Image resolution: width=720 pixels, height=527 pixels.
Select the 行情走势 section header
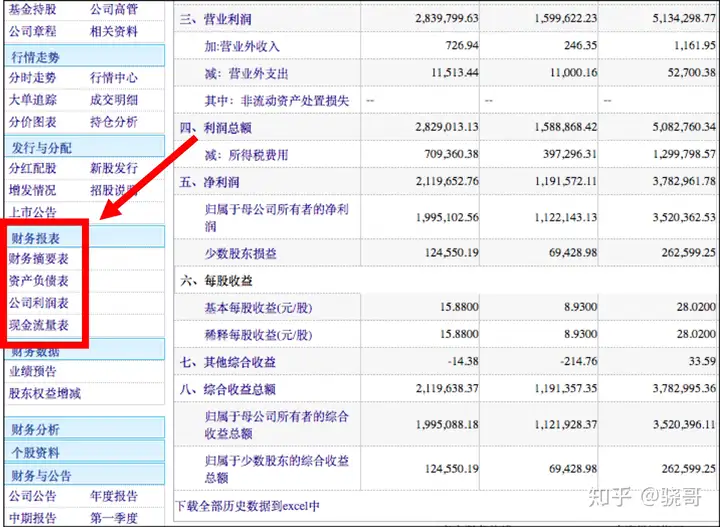coord(84,56)
